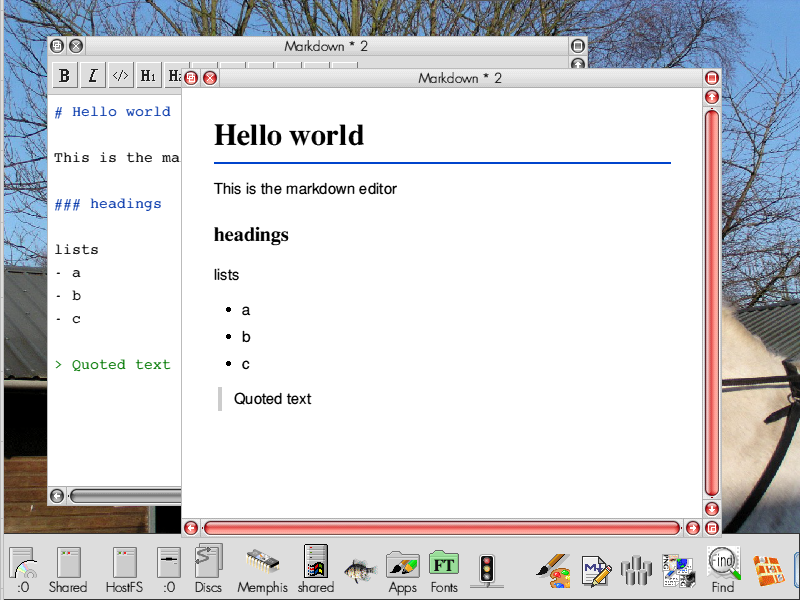The width and height of the screenshot is (800, 600).
Task: Open the Find magnifier application icon
Action: [723, 569]
